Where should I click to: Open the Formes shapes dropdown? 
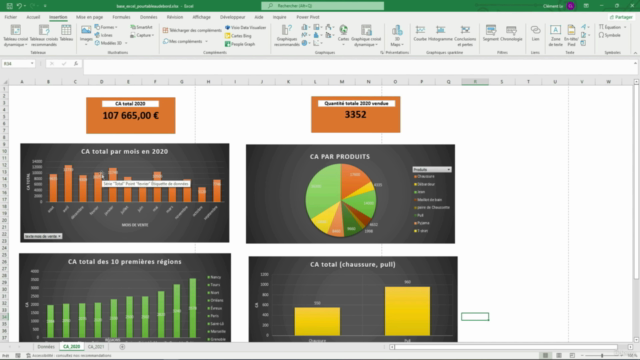click(106, 27)
